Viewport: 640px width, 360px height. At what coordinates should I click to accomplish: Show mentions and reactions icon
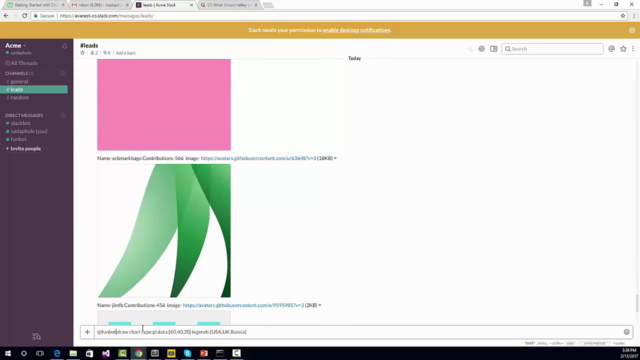(611, 49)
